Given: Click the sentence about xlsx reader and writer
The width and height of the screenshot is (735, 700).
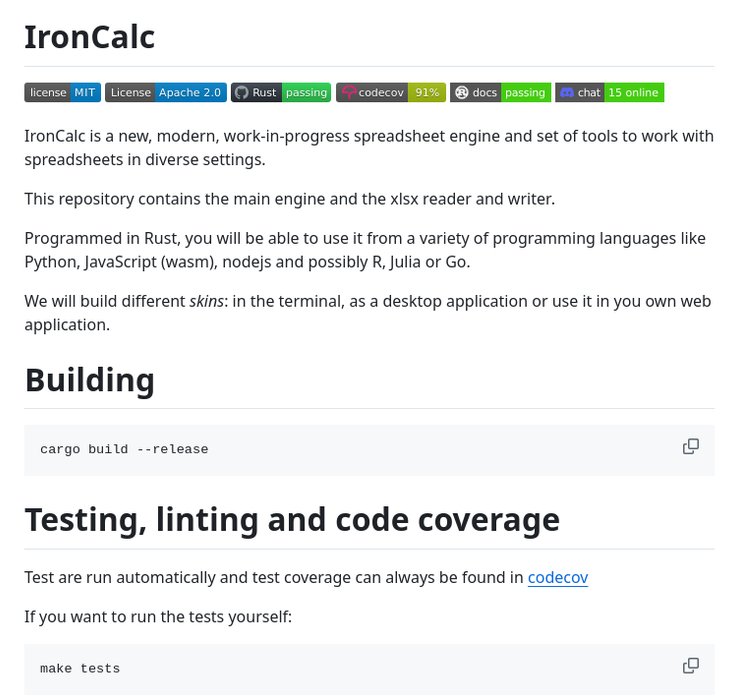Looking at the screenshot, I should coord(290,199).
